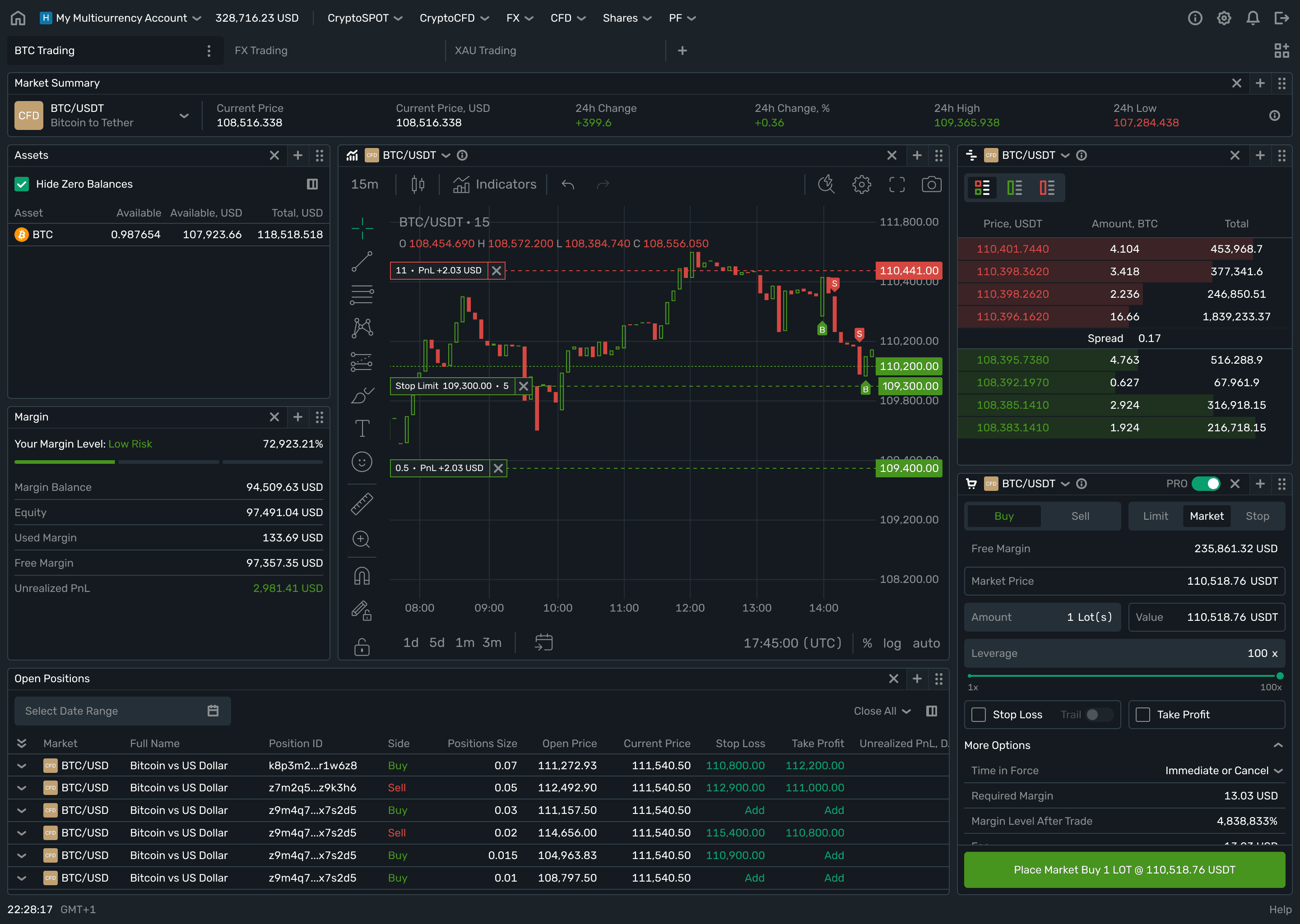Click the chart fullscreen icon
Image resolution: width=1300 pixels, height=924 pixels.
(x=897, y=185)
